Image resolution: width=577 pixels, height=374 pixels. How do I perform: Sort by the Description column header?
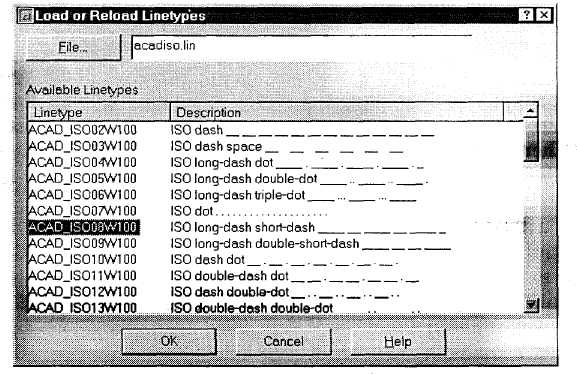pyautogui.click(x=336, y=112)
